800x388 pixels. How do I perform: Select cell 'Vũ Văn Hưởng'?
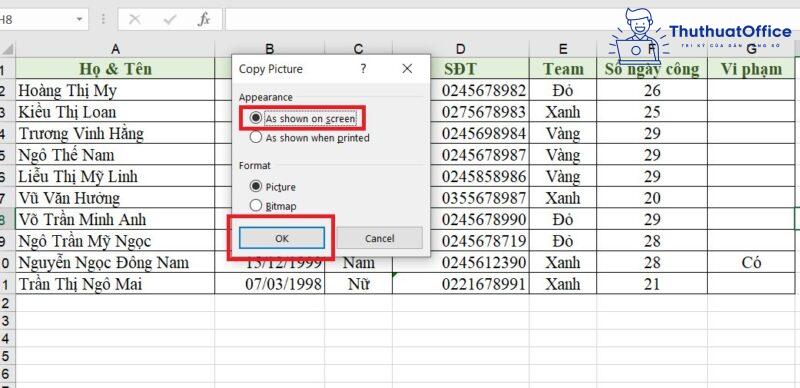coord(115,198)
